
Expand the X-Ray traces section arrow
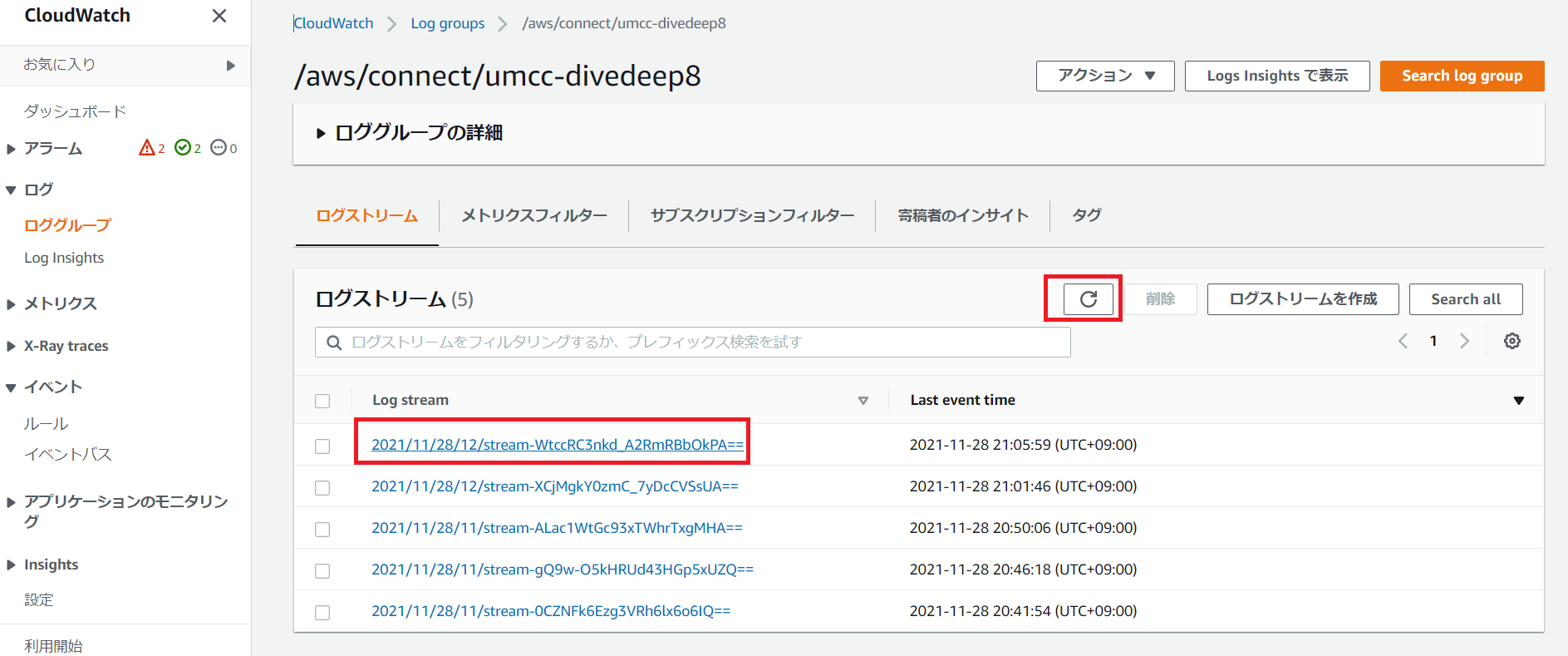click(11, 346)
